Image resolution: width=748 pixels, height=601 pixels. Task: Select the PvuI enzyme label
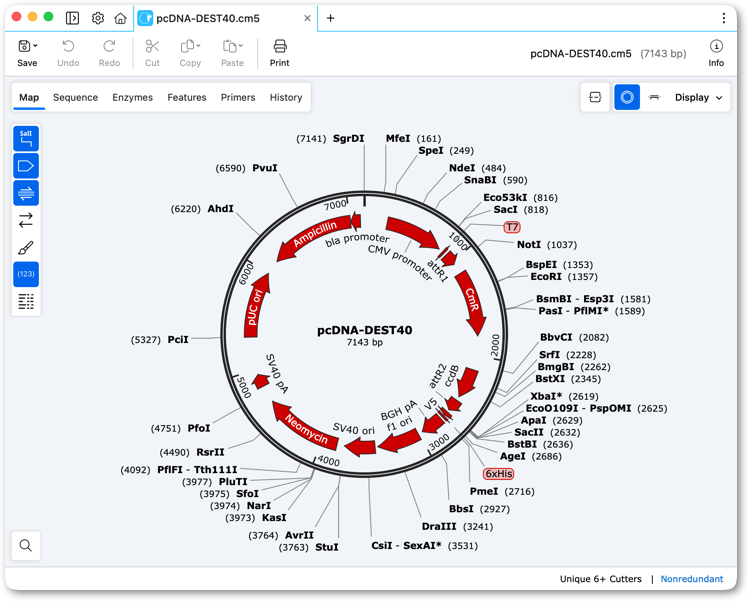(265, 168)
